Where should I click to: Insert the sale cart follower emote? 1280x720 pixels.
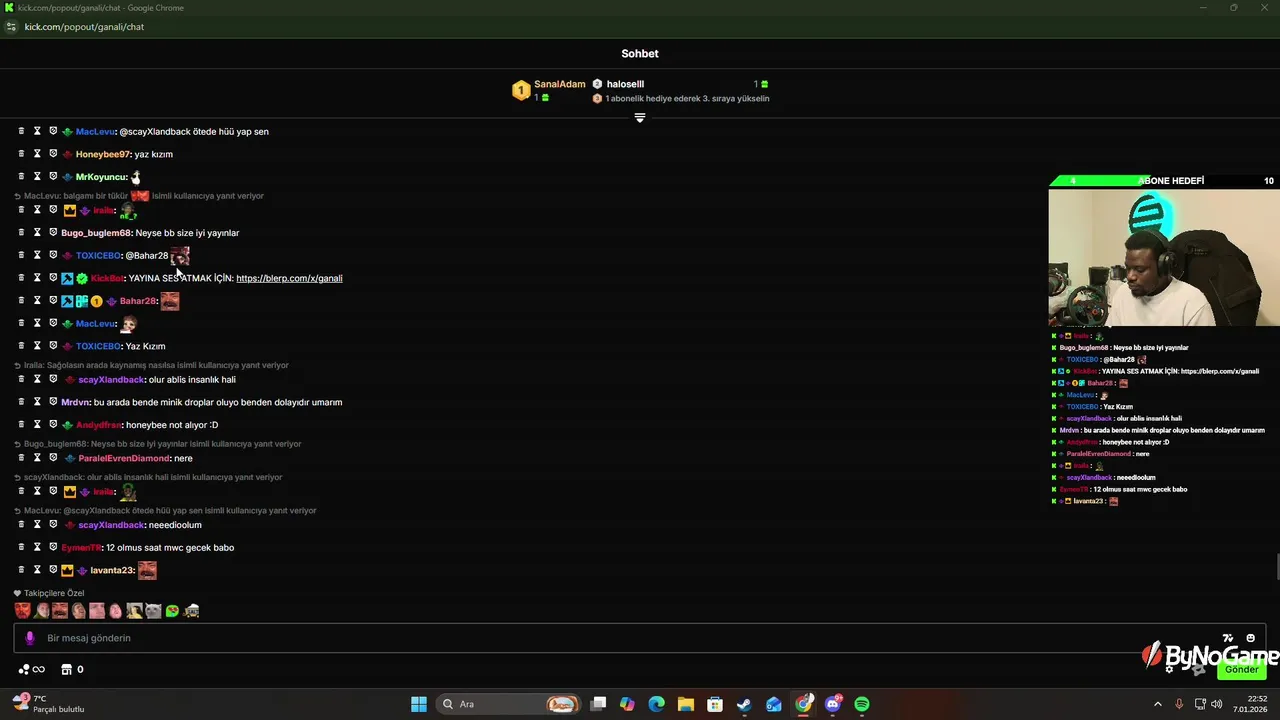pyautogui.click(x=191, y=610)
